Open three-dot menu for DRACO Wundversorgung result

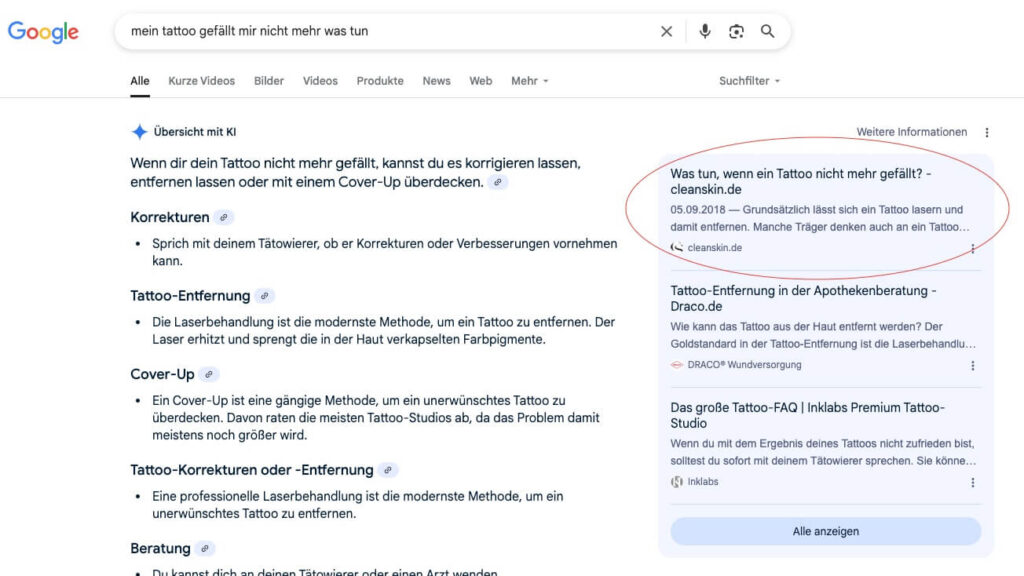[x=972, y=366]
